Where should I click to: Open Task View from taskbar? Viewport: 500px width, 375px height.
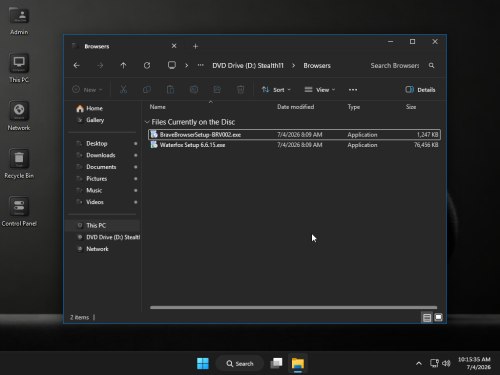[276, 363]
